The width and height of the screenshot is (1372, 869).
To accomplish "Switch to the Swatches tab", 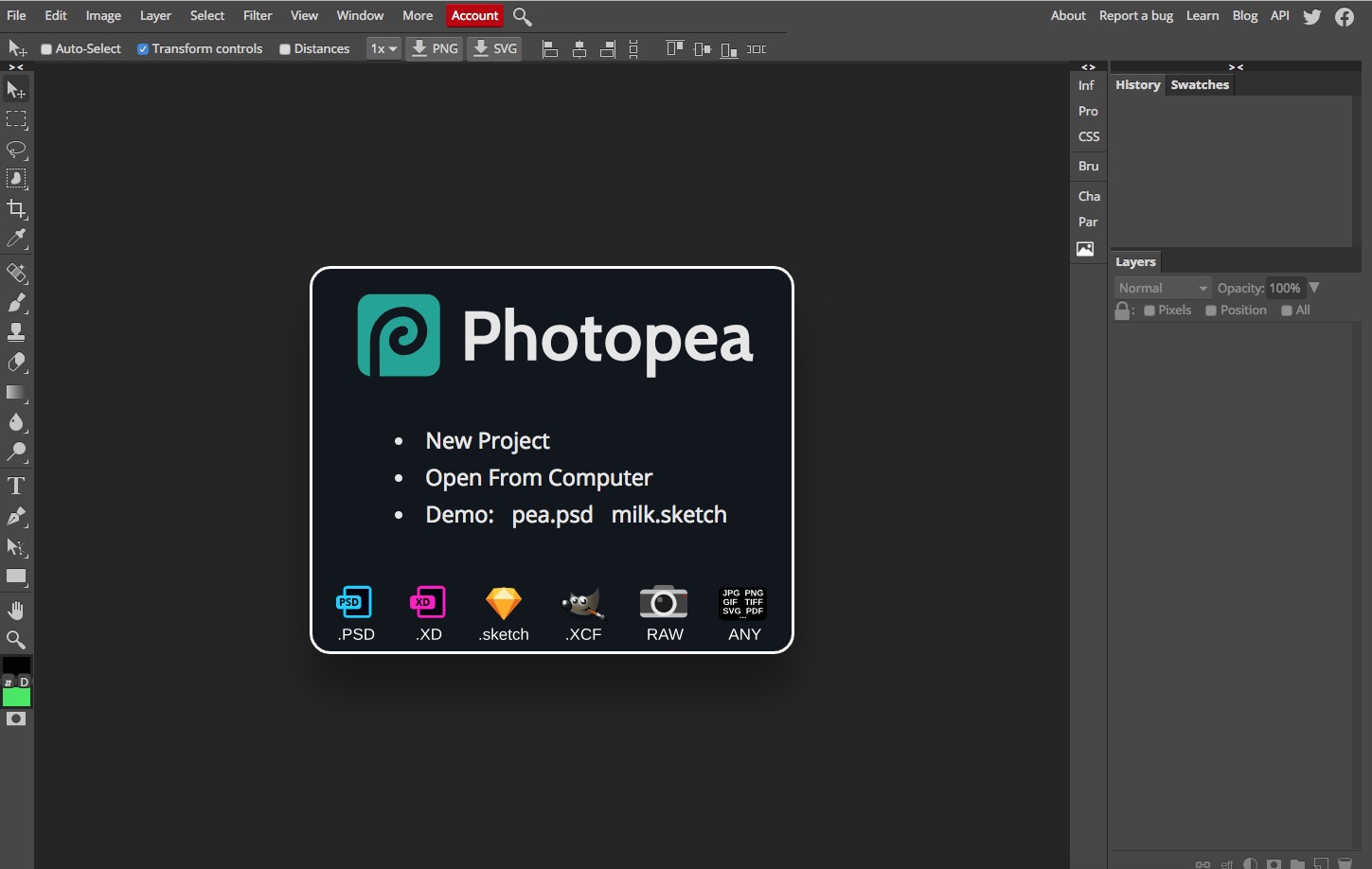I will click(x=1200, y=85).
